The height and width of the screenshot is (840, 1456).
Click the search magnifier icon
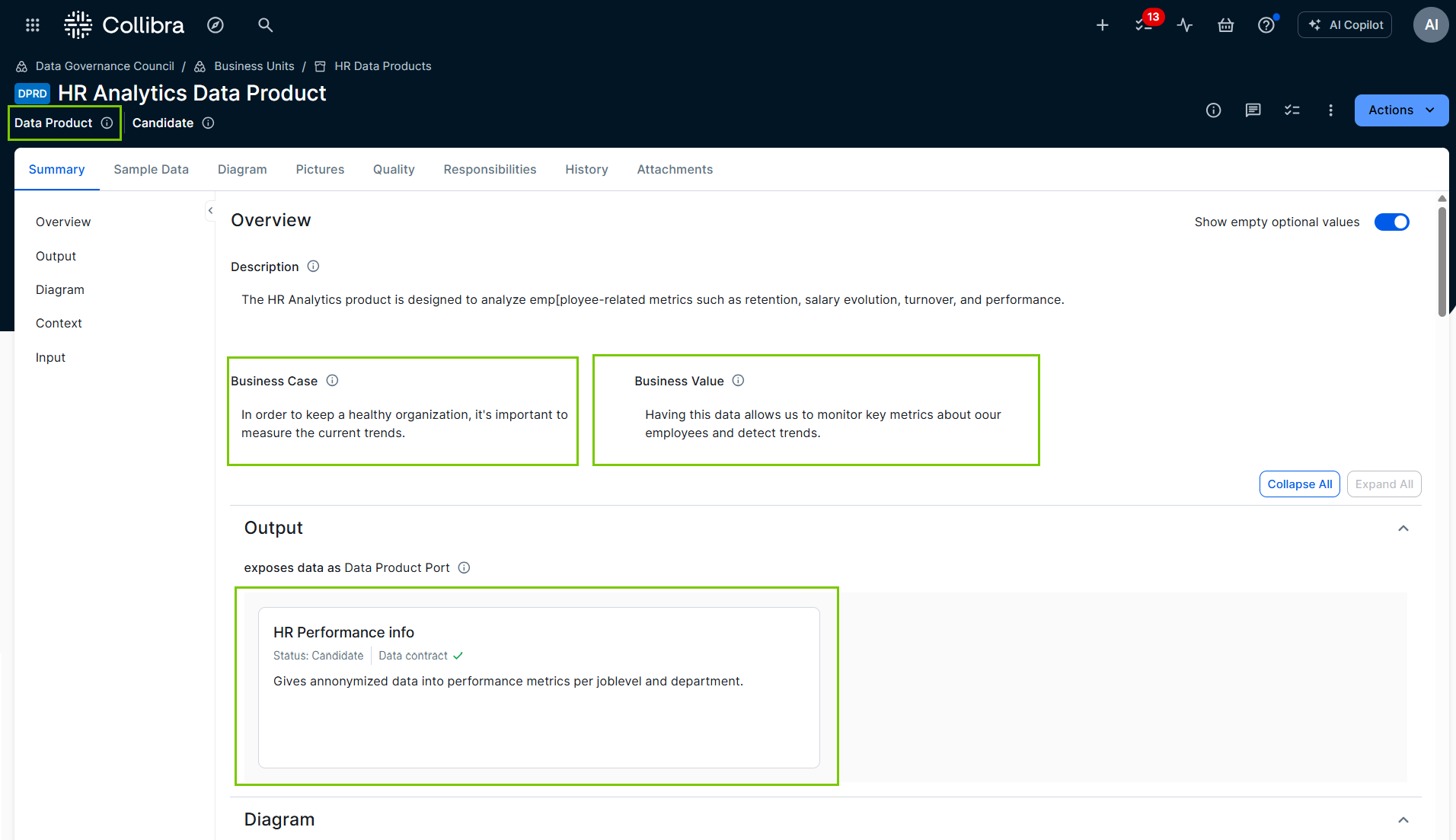pyautogui.click(x=265, y=24)
